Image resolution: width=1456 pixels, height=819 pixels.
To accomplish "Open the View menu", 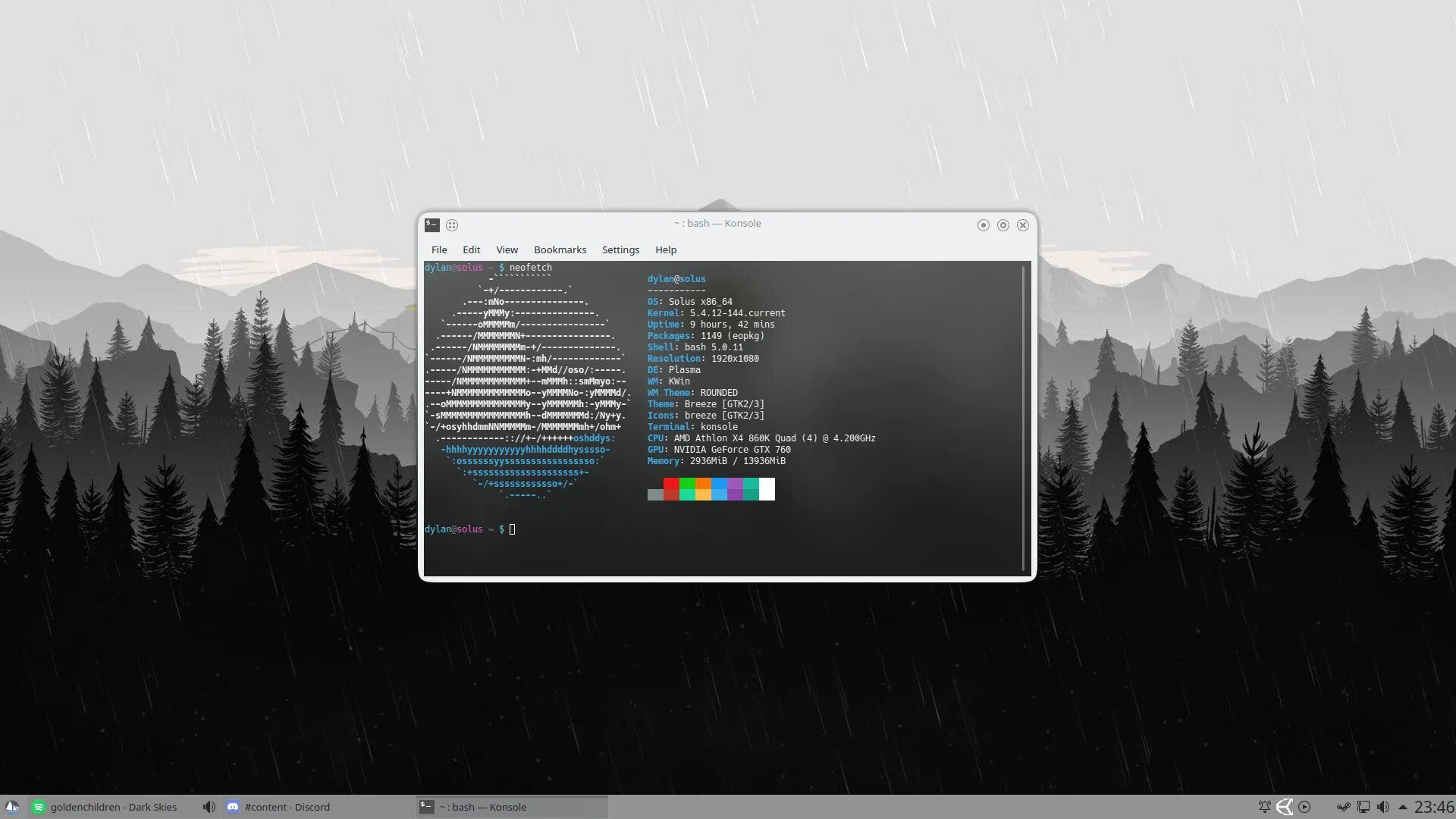I will click(x=507, y=249).
